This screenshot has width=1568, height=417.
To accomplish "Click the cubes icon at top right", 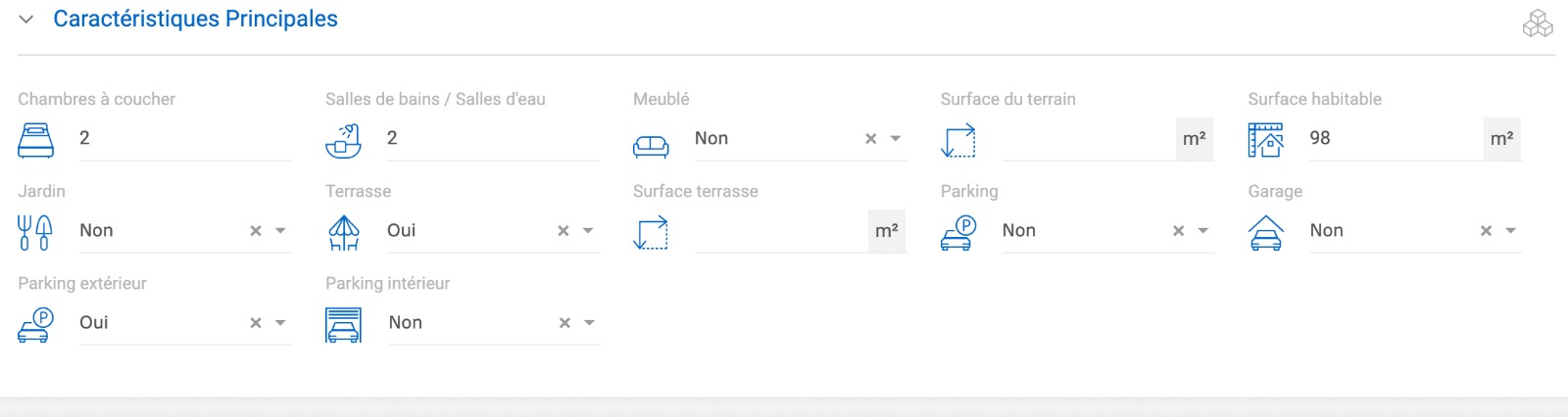I will click(1538, 23).
